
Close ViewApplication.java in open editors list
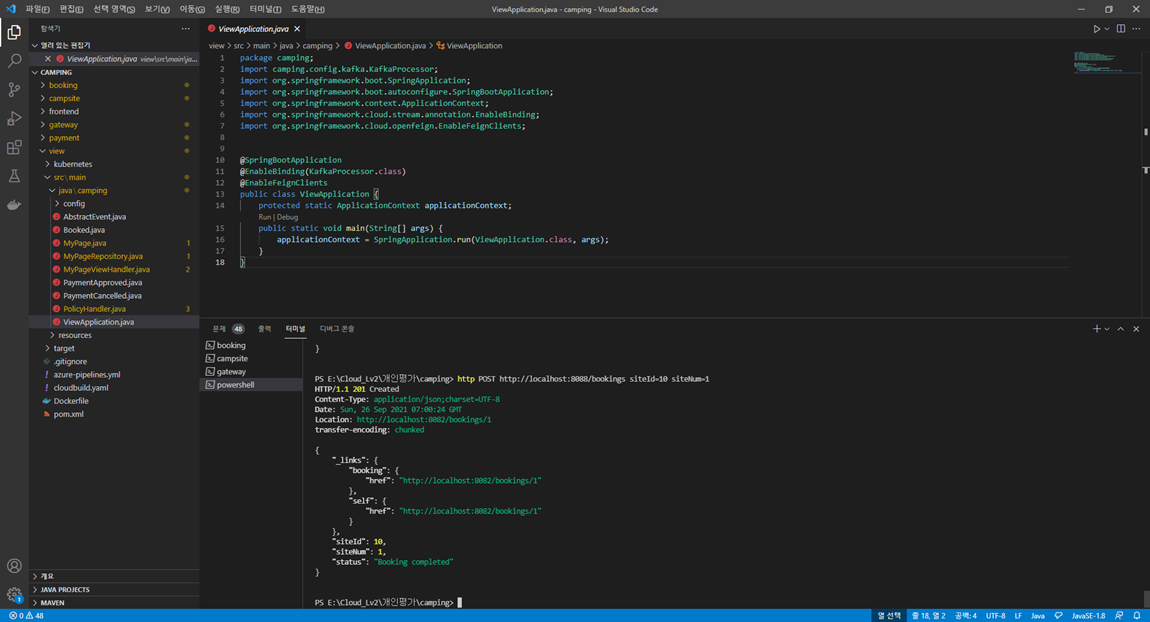(48, 59)
